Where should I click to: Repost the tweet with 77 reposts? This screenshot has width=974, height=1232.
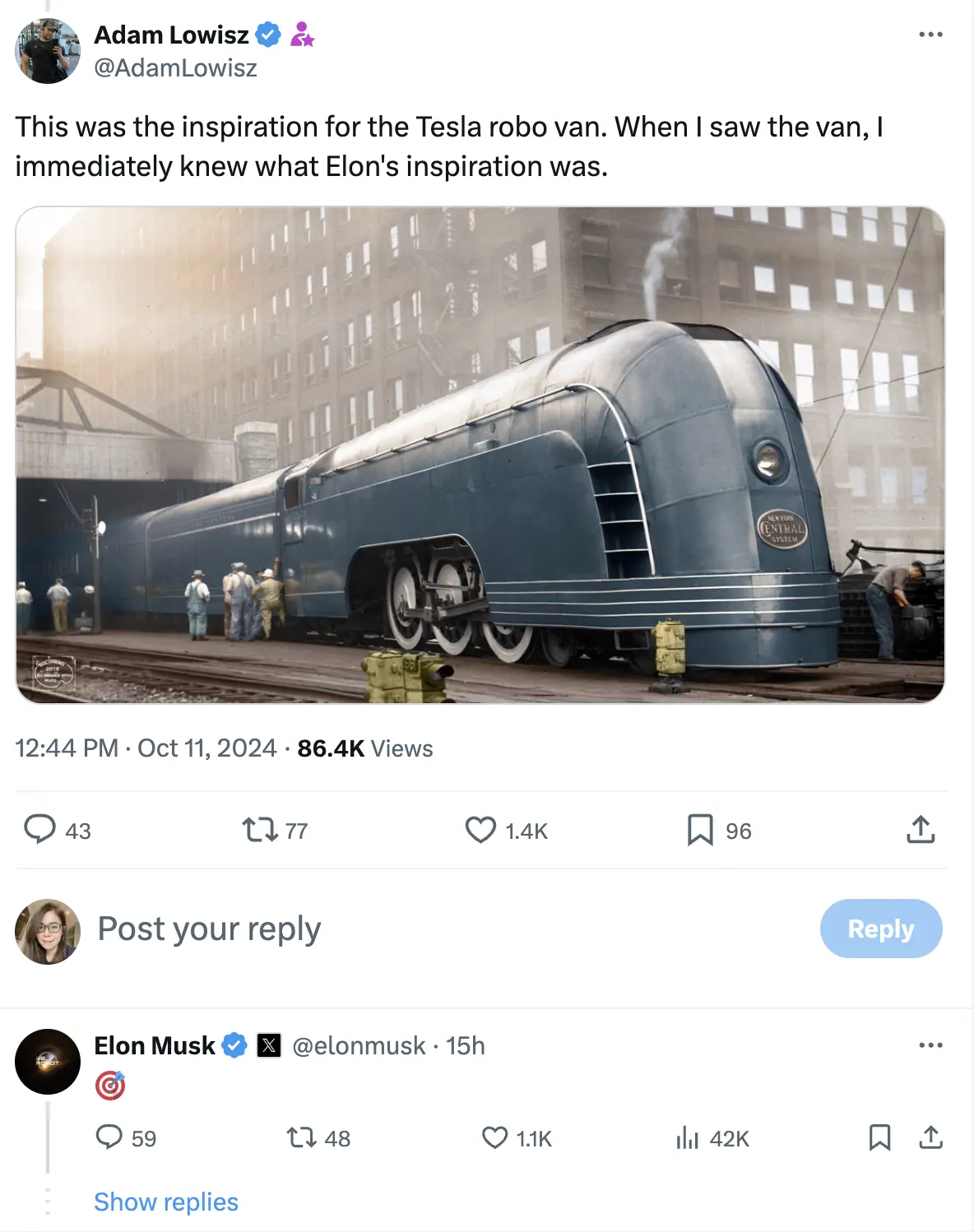point(260,830)
